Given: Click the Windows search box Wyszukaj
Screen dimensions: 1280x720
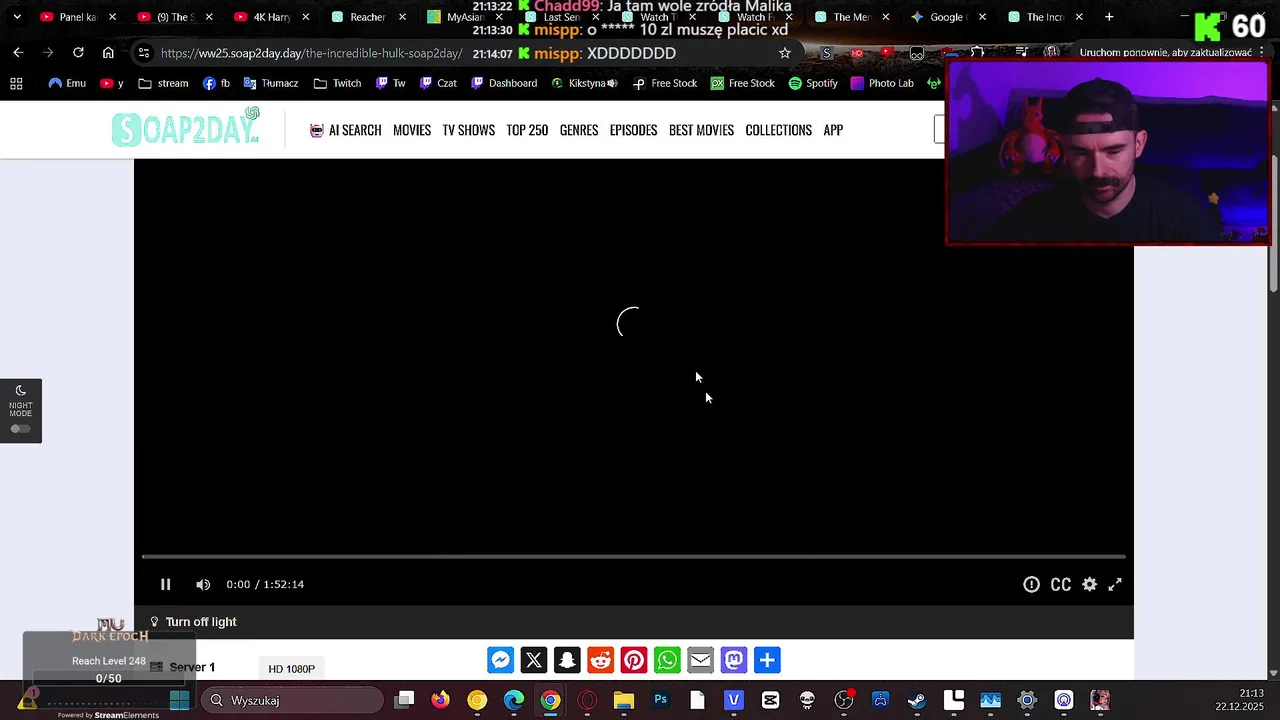Looking at the screenshot, I should pyautogui.click(x=292, y=700).
